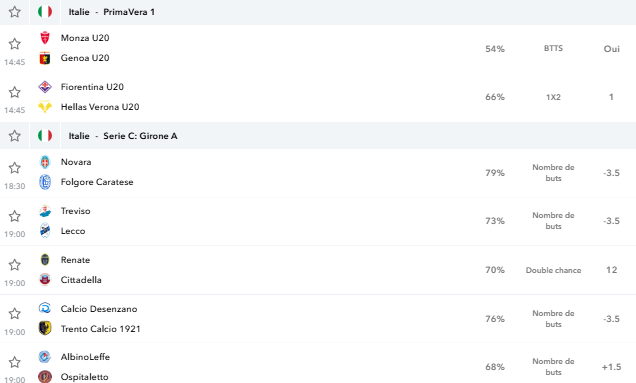Viewport: 636px width, 383px height.
Task: Click the Fiorentina U20 club logo
Action: (x=45, y=87)
